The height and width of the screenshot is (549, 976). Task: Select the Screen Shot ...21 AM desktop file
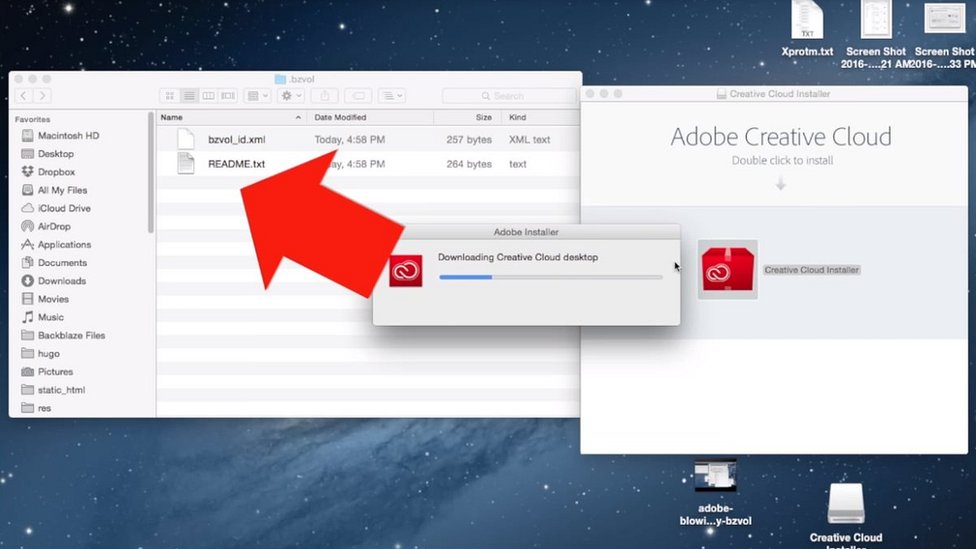[x=876, y=34]
